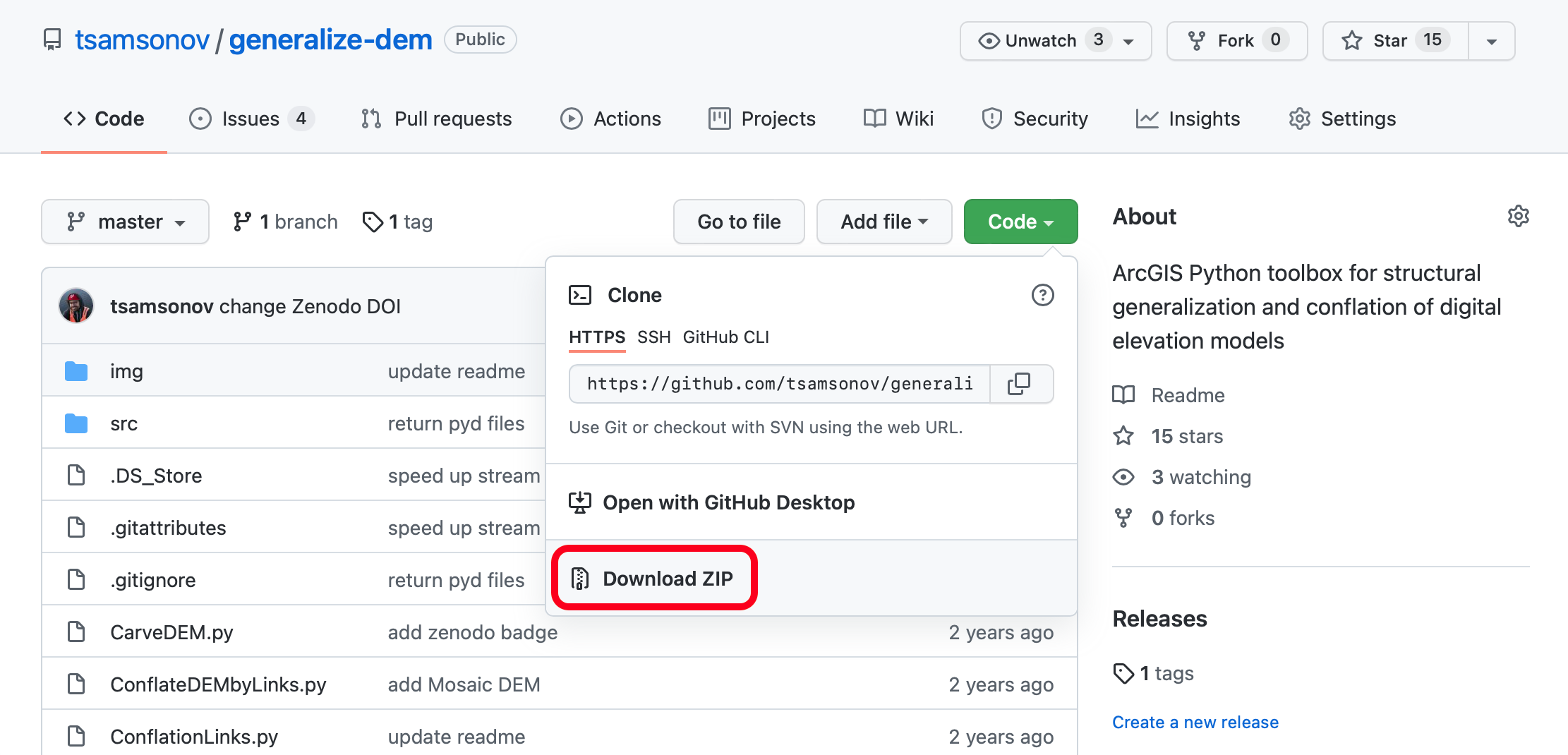Open ConflateDEMbyLinks.py
Viewport: 1568px width, 755px height.
pos(218,684)
